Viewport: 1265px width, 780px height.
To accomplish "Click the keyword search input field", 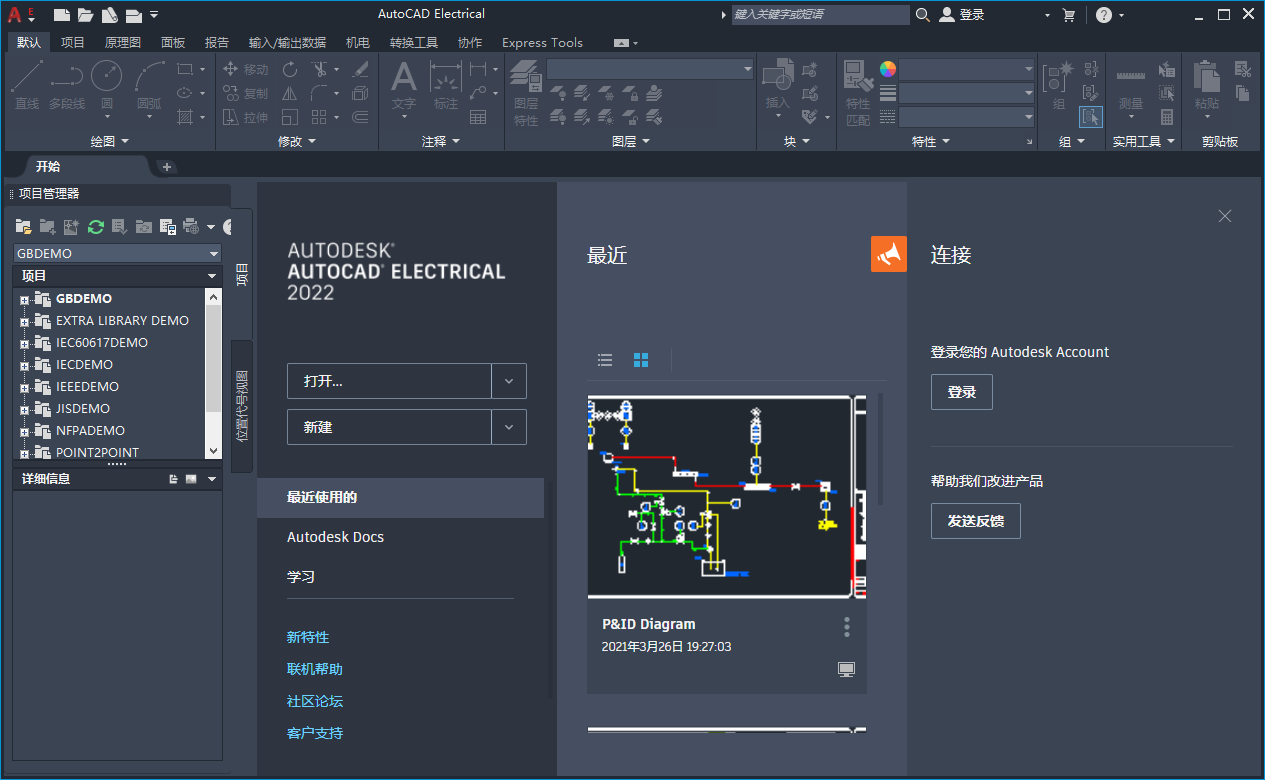I will [x=821, y=15].
